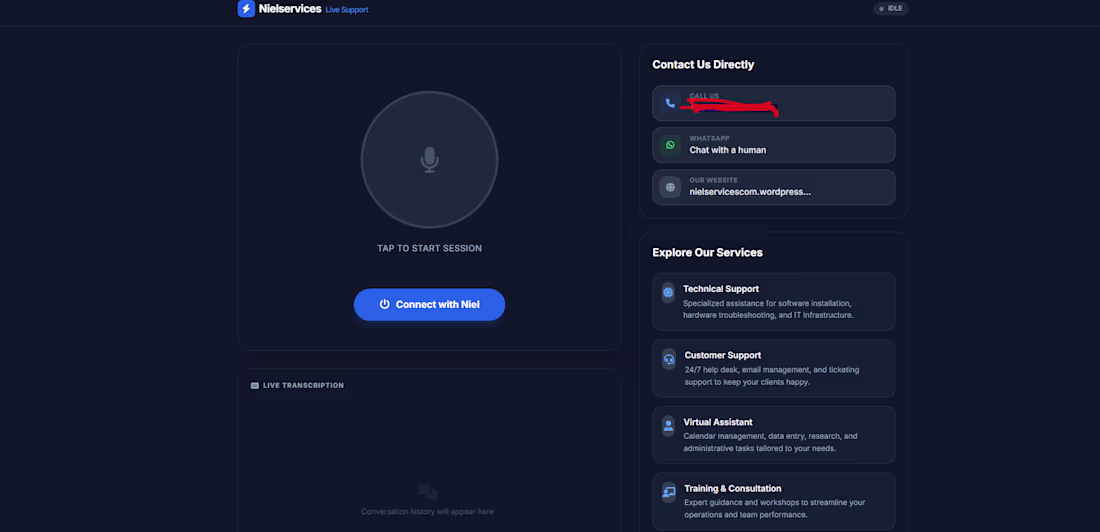This screenshot has height=532, width=1100.
Task: Click the IDLE status badge
Action: (x=891, y=8)
